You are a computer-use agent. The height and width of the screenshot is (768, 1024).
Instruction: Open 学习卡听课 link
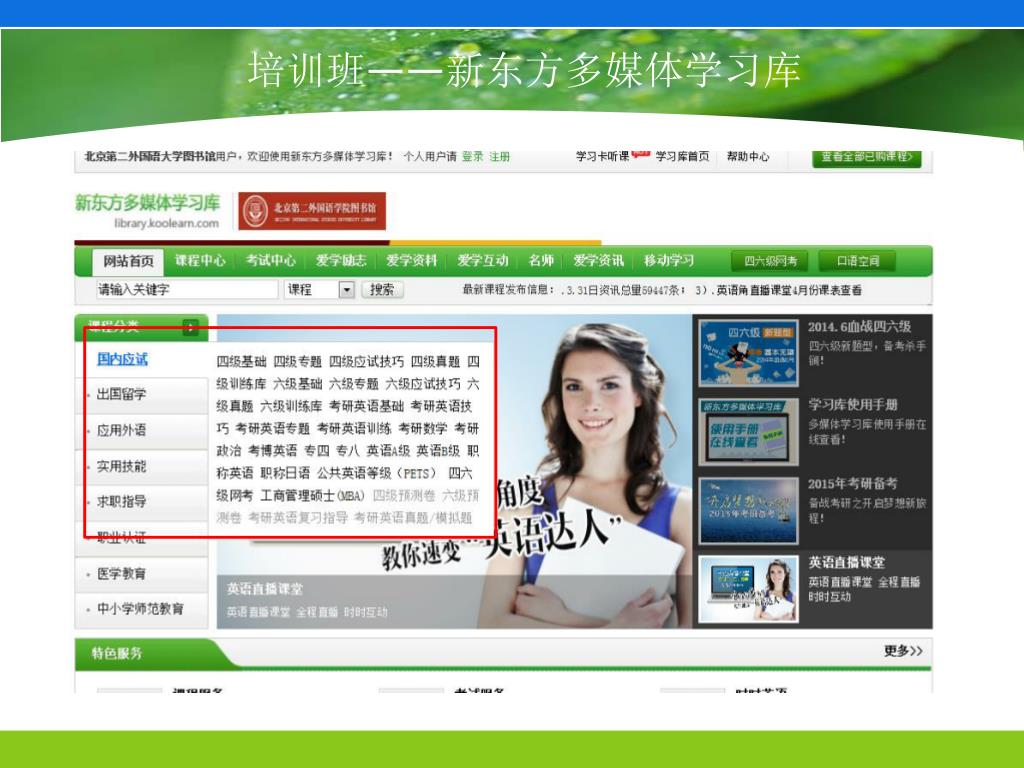pos(602,156)
